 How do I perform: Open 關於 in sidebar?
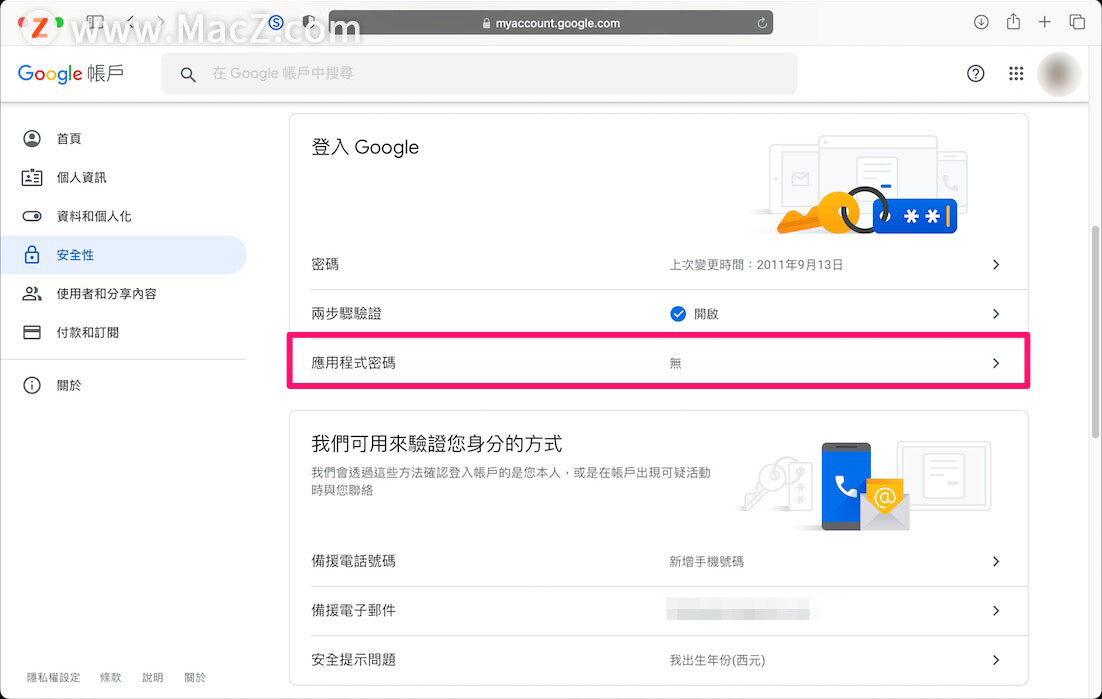tap(124, 385)
